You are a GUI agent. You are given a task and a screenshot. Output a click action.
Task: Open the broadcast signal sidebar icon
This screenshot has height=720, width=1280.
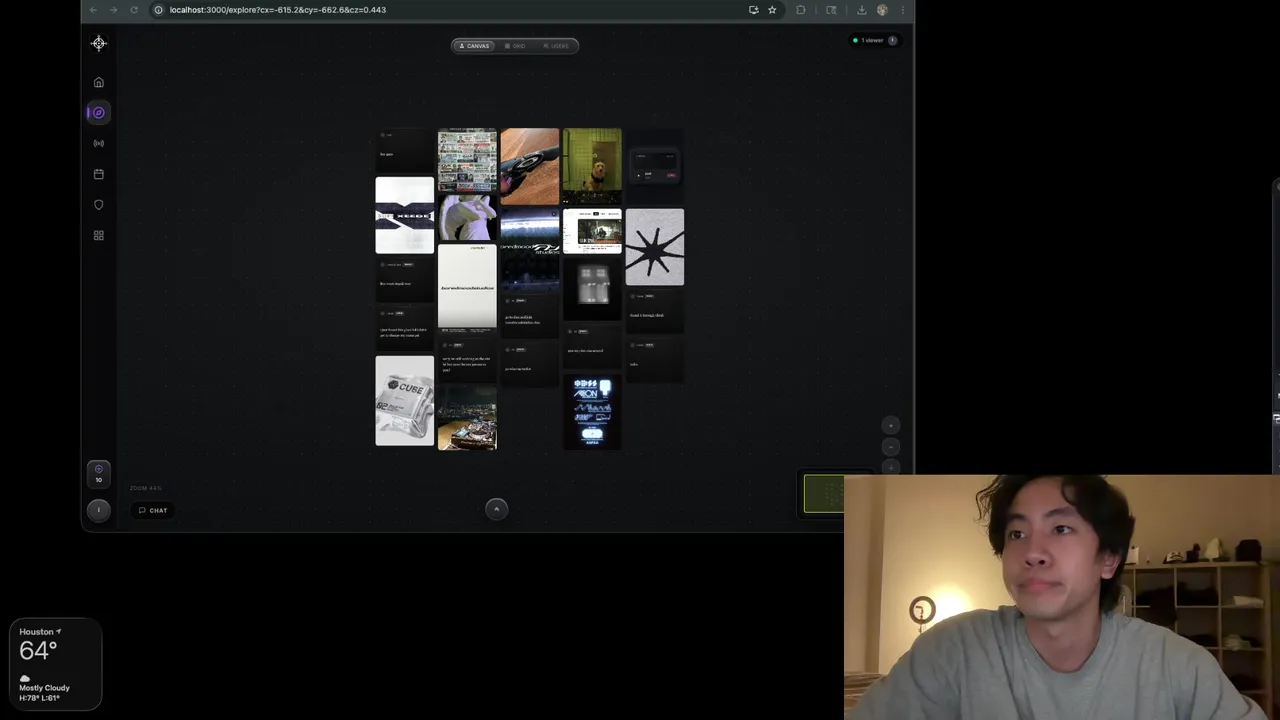pos(98,143)
